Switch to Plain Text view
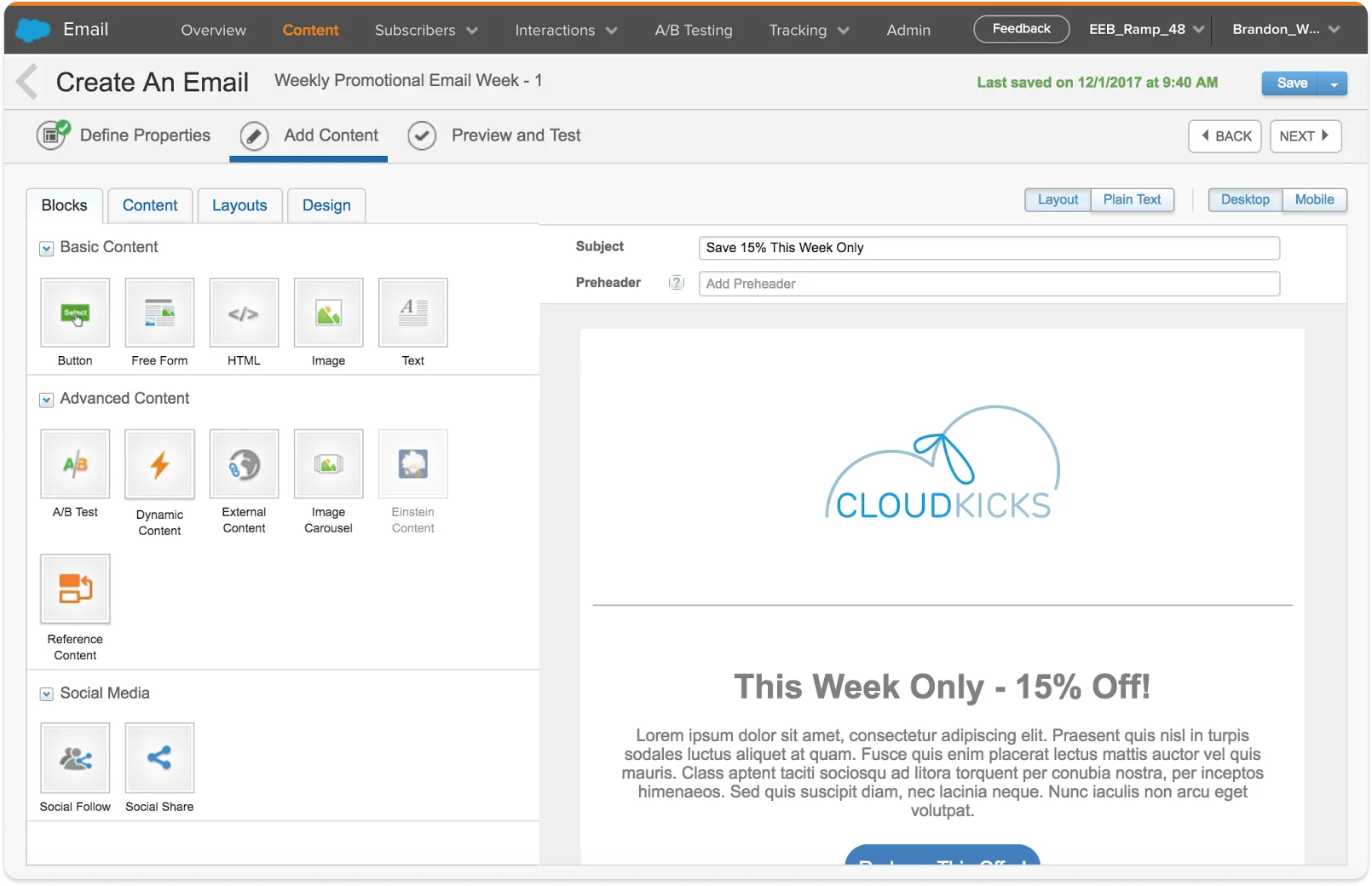This screenshot has width=1372, height=886. pos(1132,199)
